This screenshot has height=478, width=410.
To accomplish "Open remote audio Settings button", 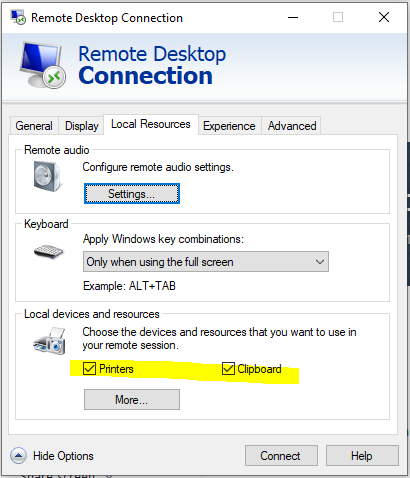I will tap(132, 194).
